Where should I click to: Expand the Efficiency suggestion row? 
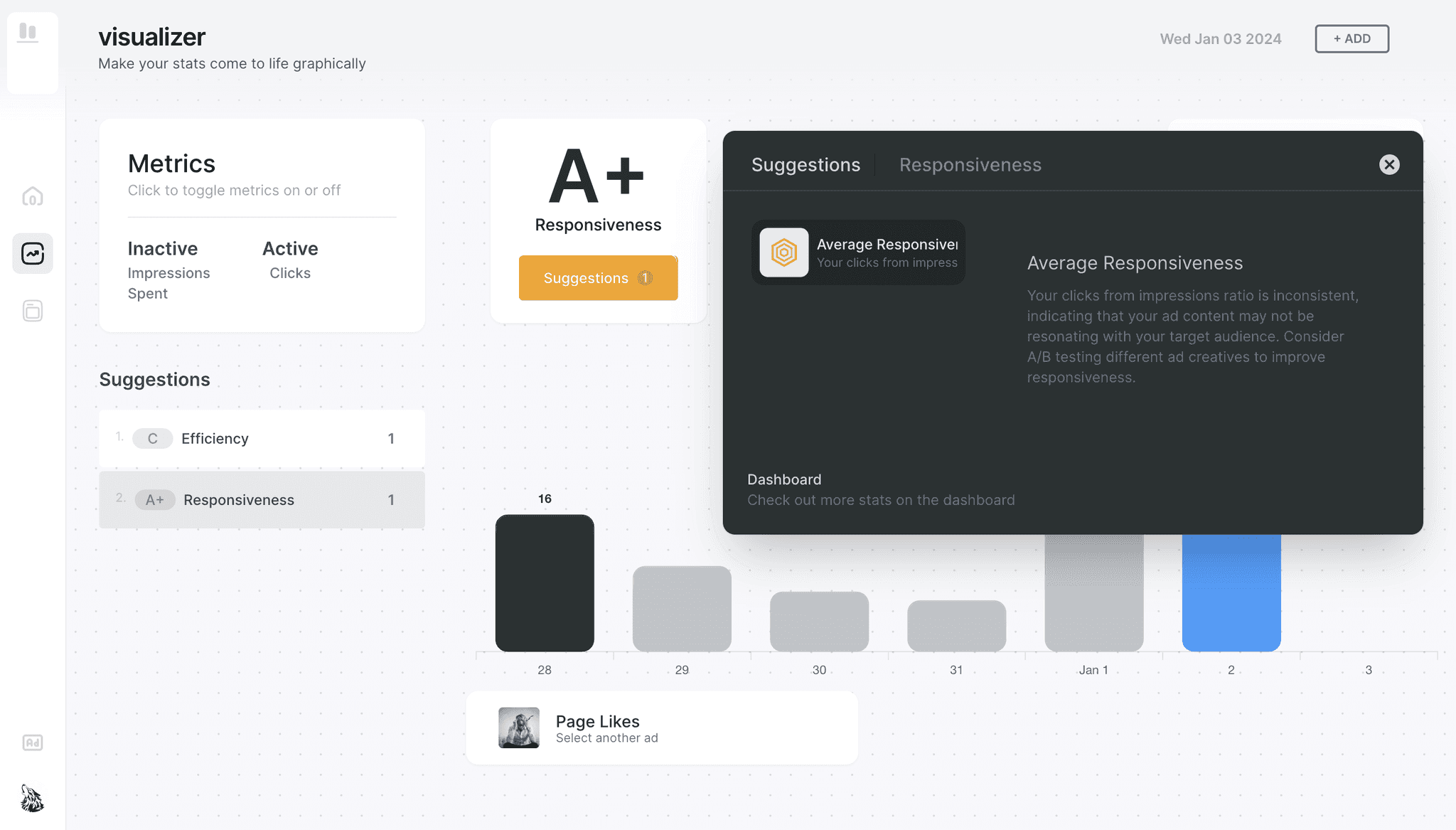point(262,439)
